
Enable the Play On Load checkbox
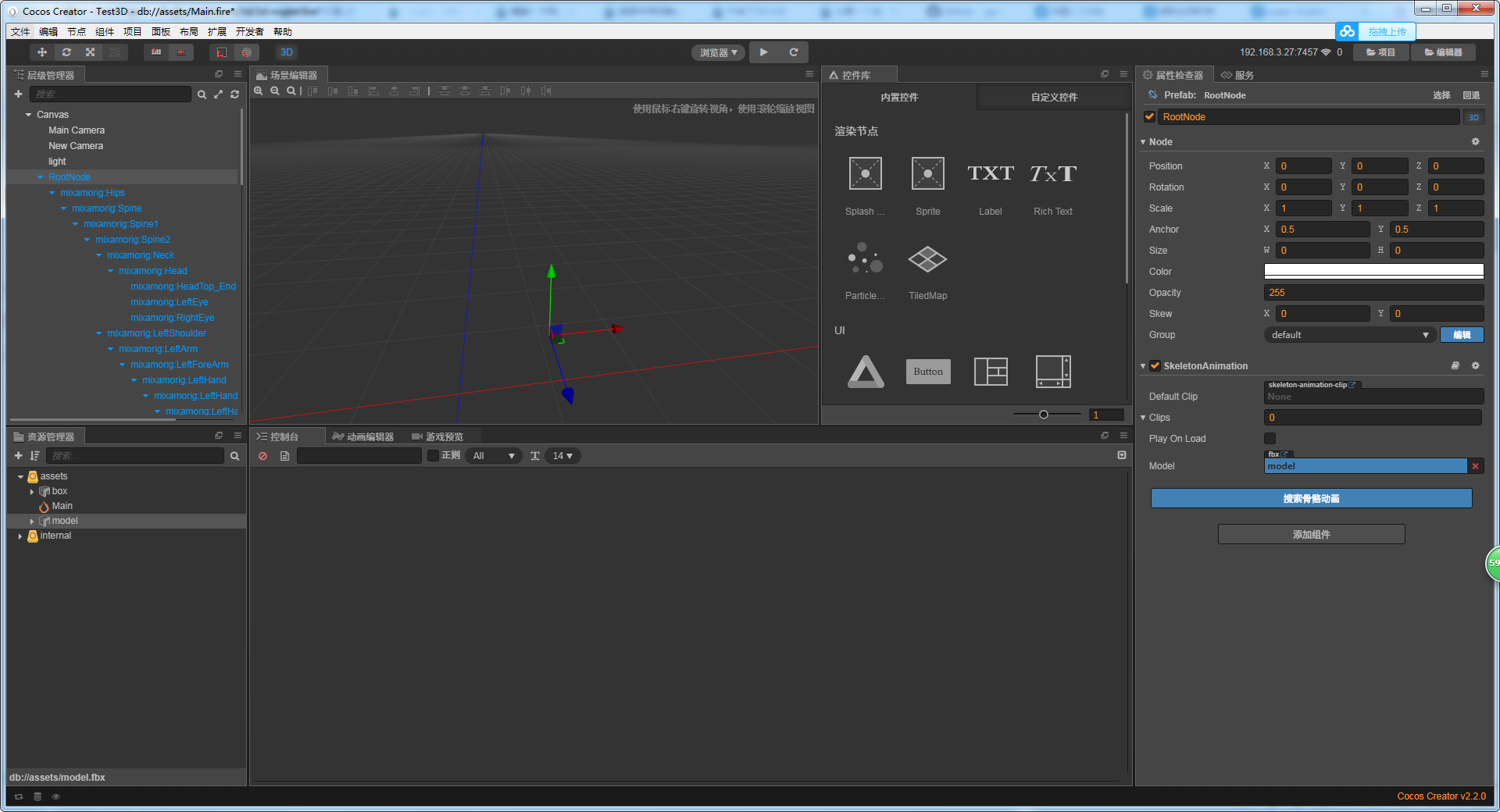(x=1270, y=439)
